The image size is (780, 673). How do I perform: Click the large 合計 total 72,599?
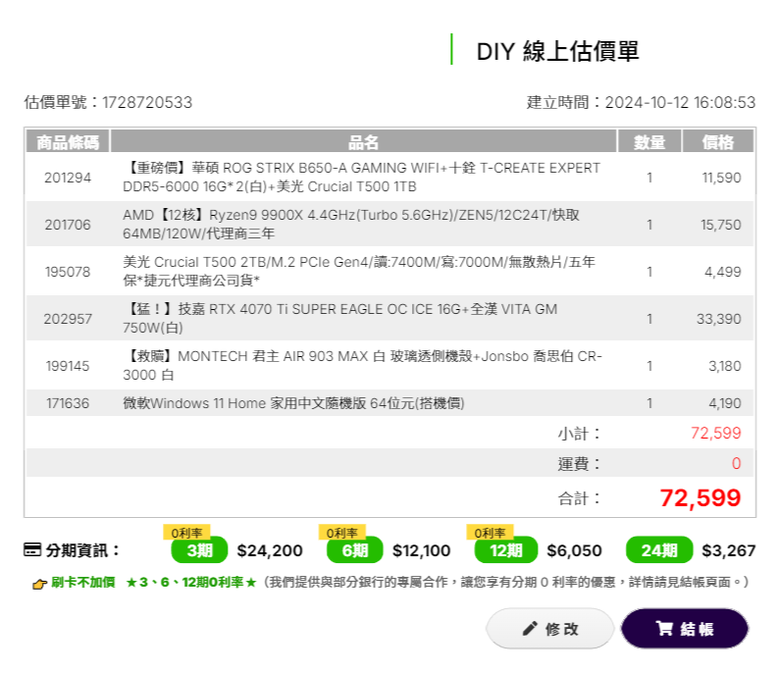point(700,498)
